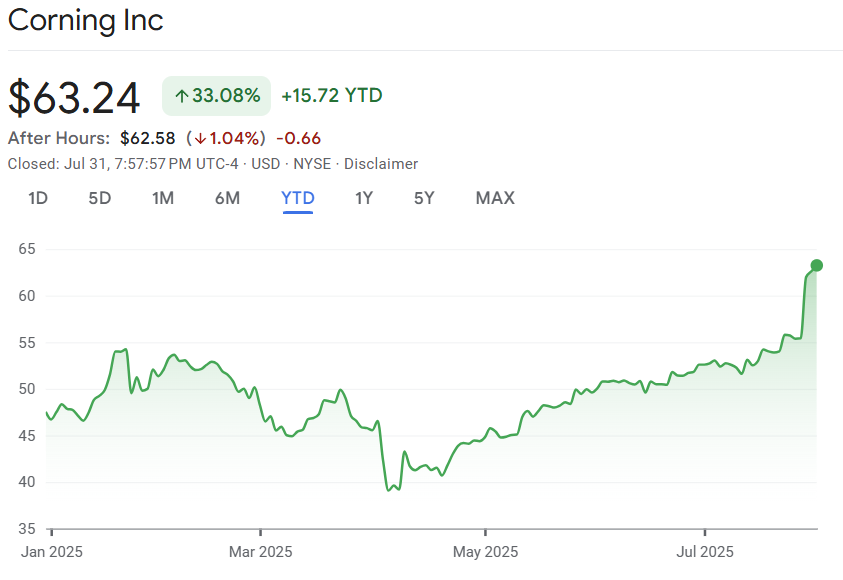
Task: Click the 33.08% gain badge
Action: (x=217, y=96)
